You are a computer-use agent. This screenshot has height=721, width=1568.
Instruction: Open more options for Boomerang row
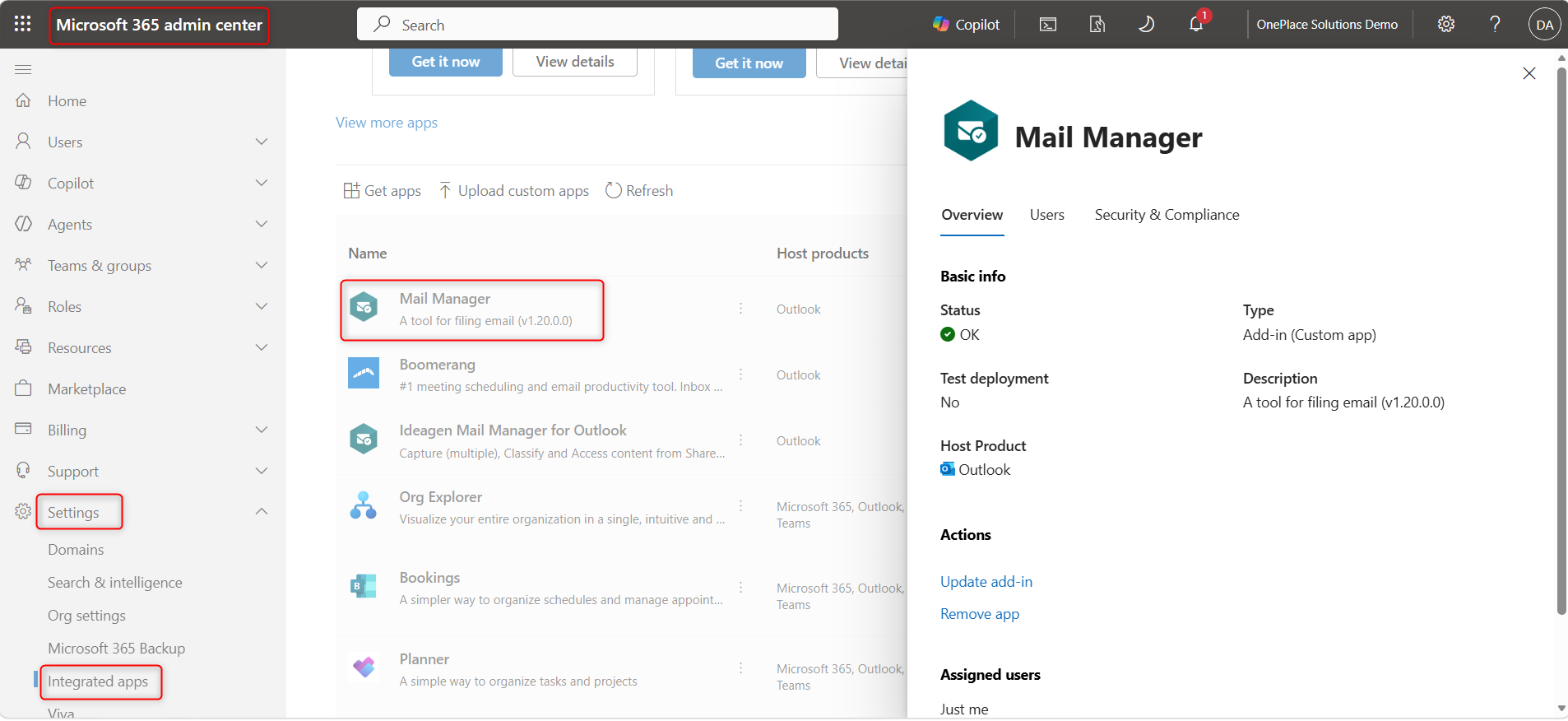[740, 374]
